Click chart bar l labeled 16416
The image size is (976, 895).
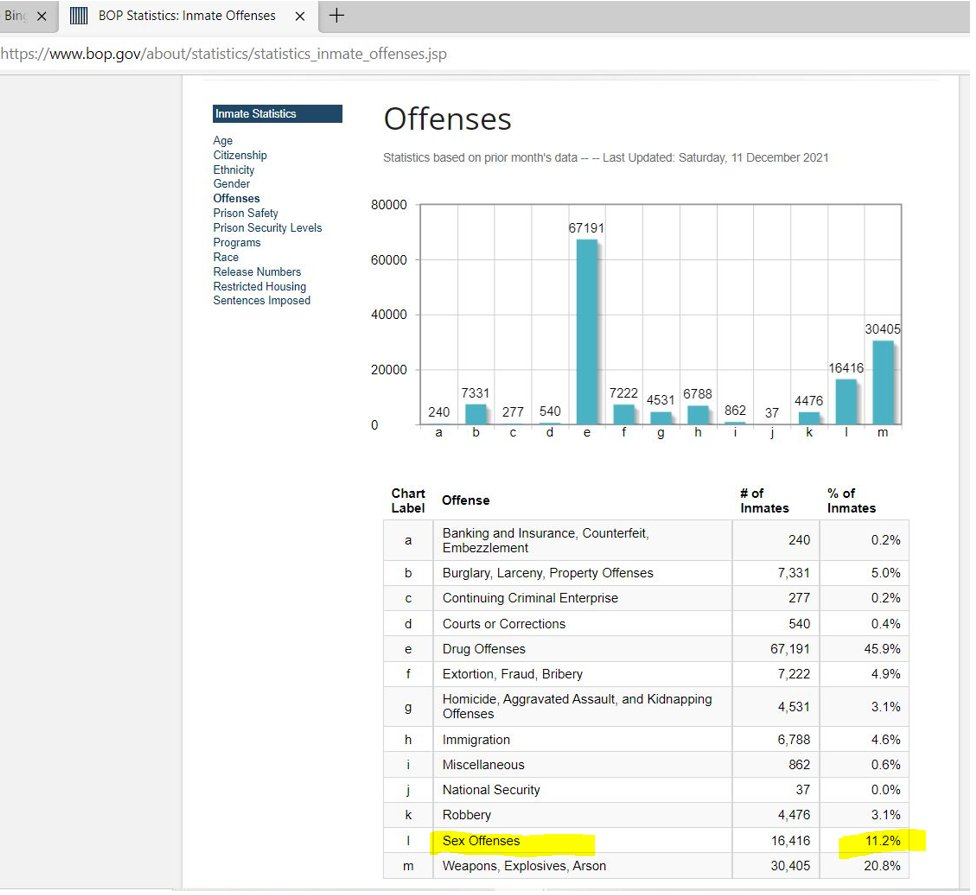point(845,402)
